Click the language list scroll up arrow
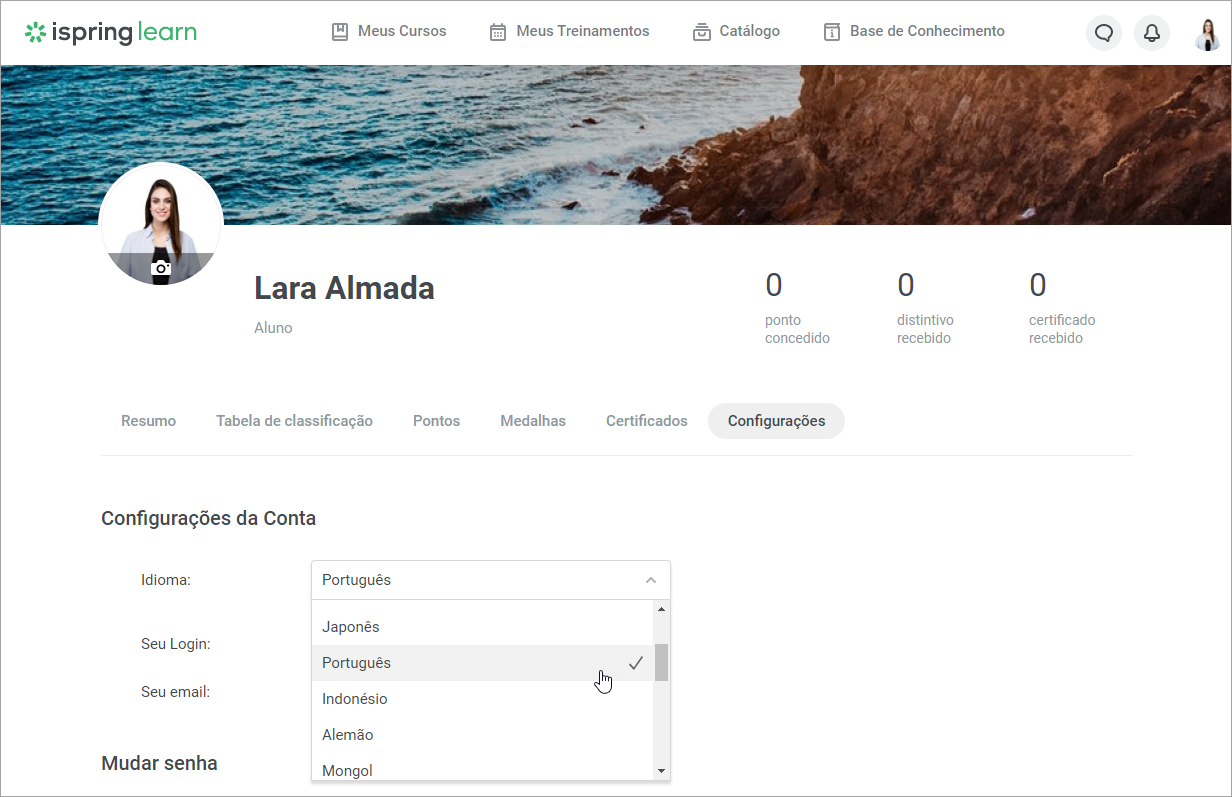The height and width of the screenshot is (797, 1232). (x=661, y=608)
